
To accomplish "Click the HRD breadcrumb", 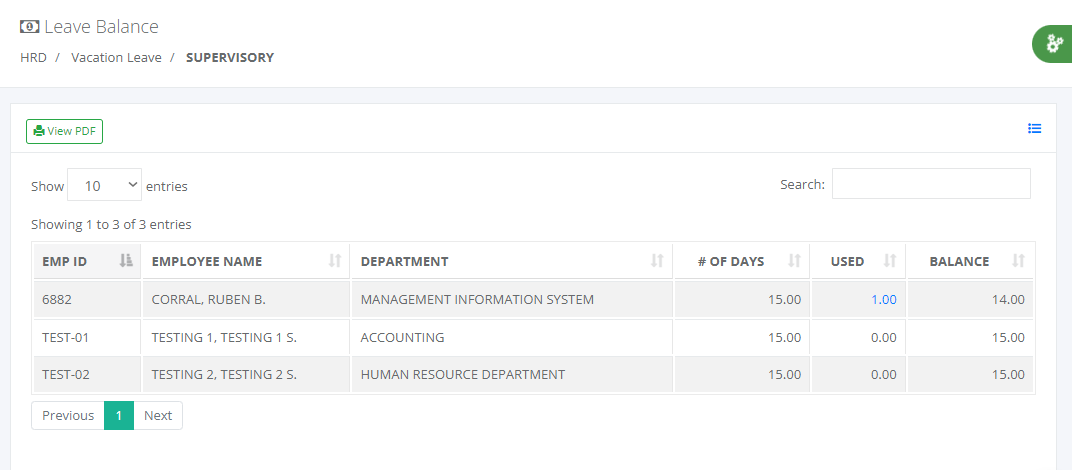I will click(x=34, y=57).
